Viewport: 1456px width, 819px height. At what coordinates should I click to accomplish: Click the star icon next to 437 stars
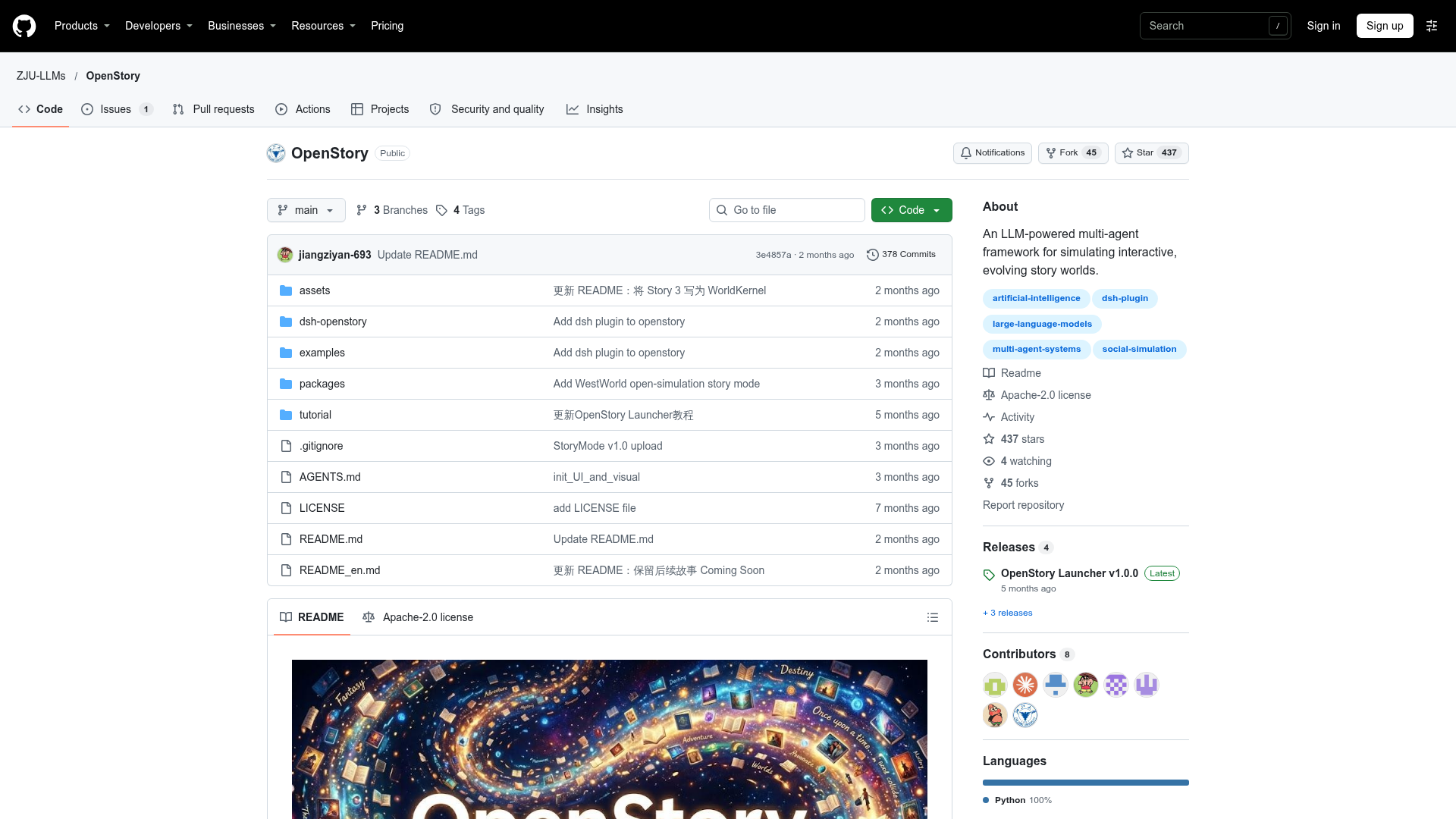pos(989,439)
